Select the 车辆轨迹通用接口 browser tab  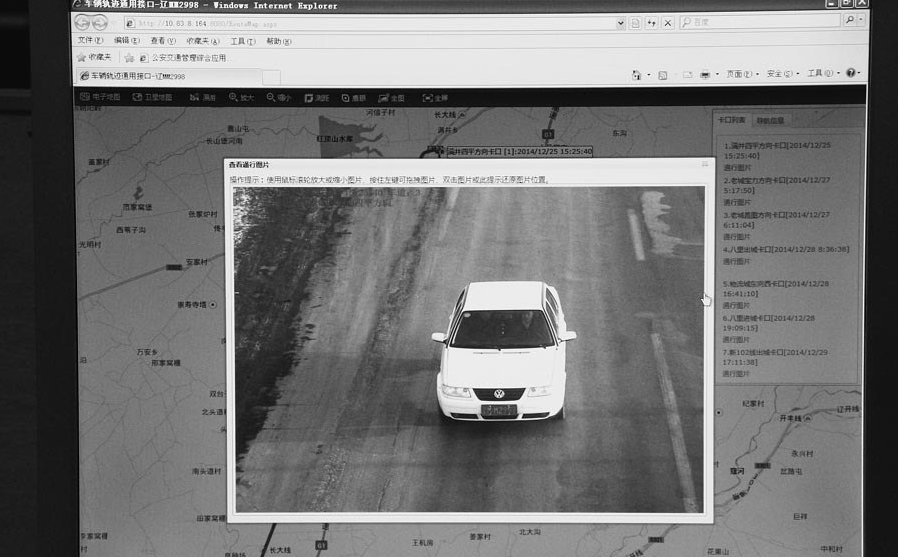tap(169, 76)
